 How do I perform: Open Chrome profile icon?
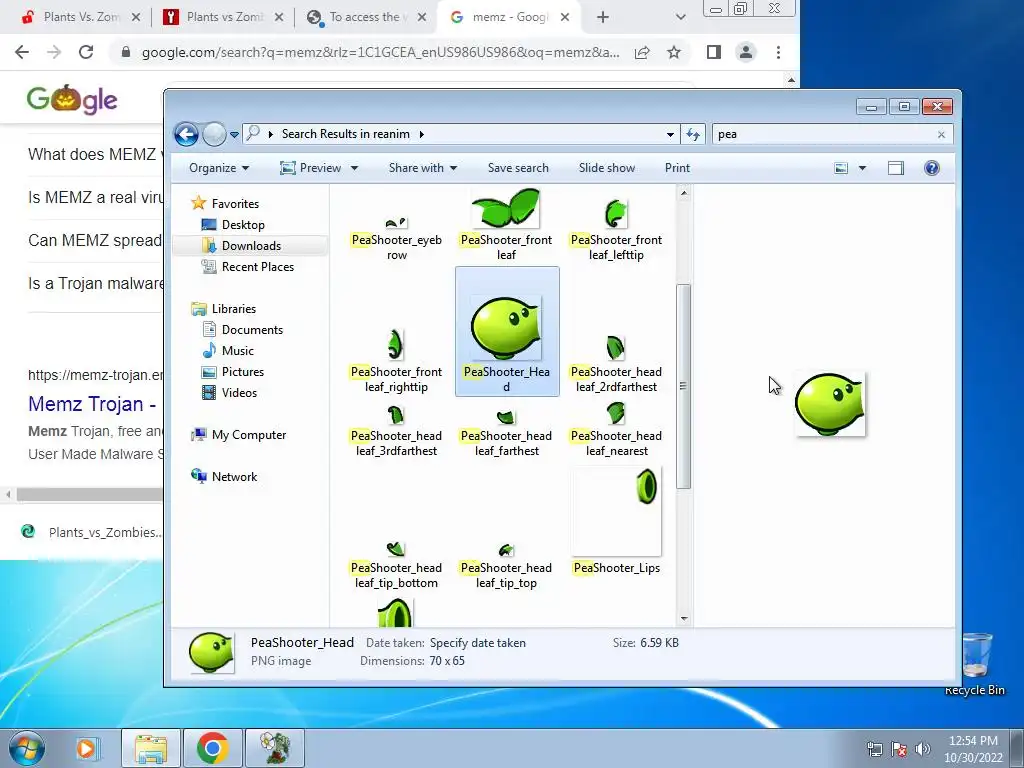point(746,52)
